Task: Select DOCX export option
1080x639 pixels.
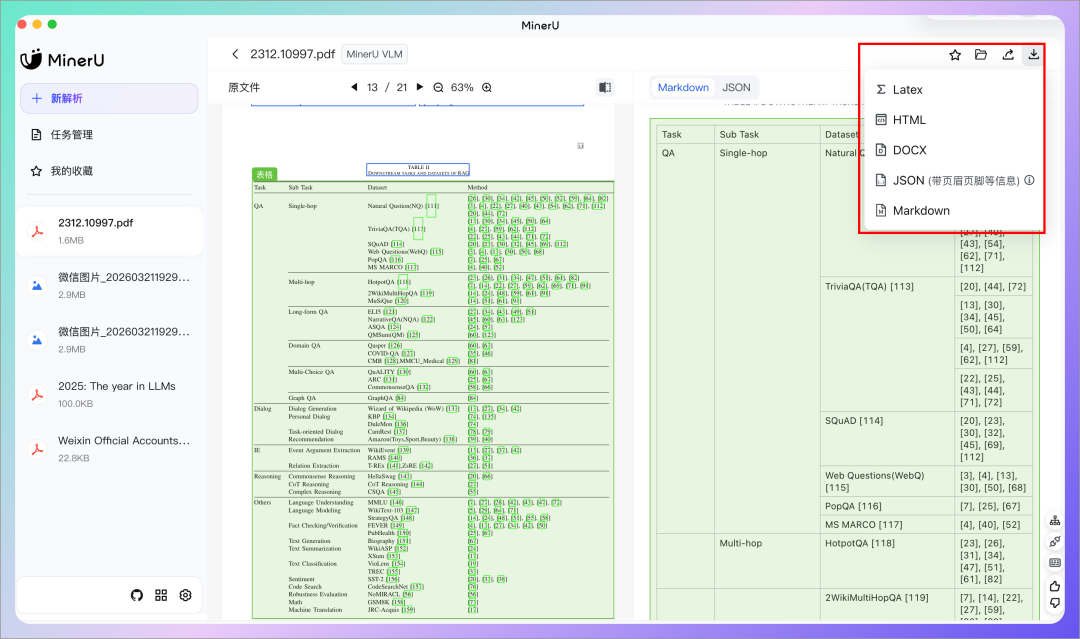Action: click(x=951, y=150)
